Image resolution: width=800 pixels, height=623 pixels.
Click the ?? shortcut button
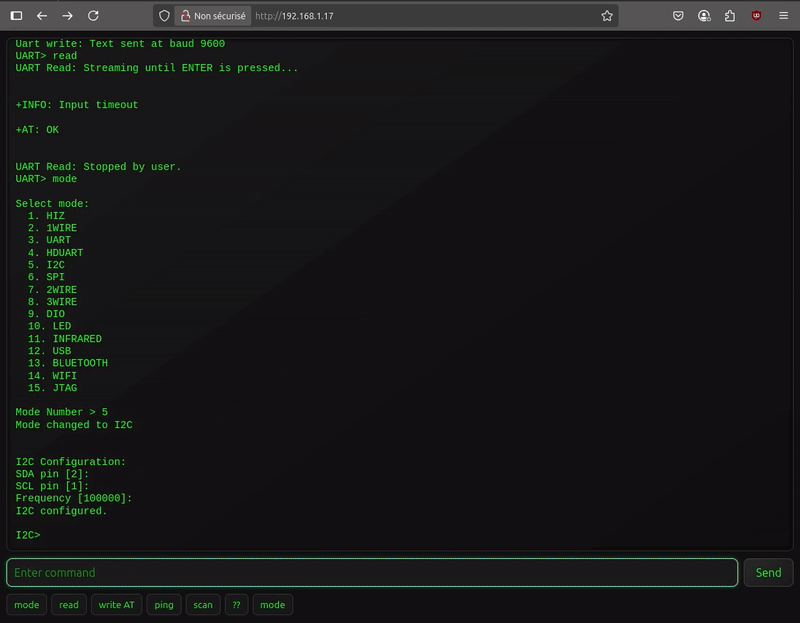(236, 605)
